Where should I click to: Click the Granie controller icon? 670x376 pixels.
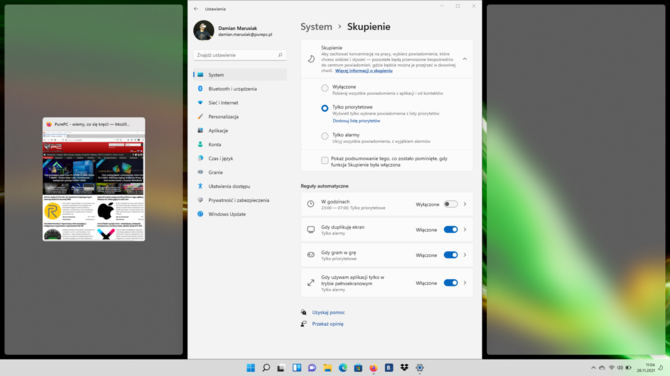click(x=200, y=172)
